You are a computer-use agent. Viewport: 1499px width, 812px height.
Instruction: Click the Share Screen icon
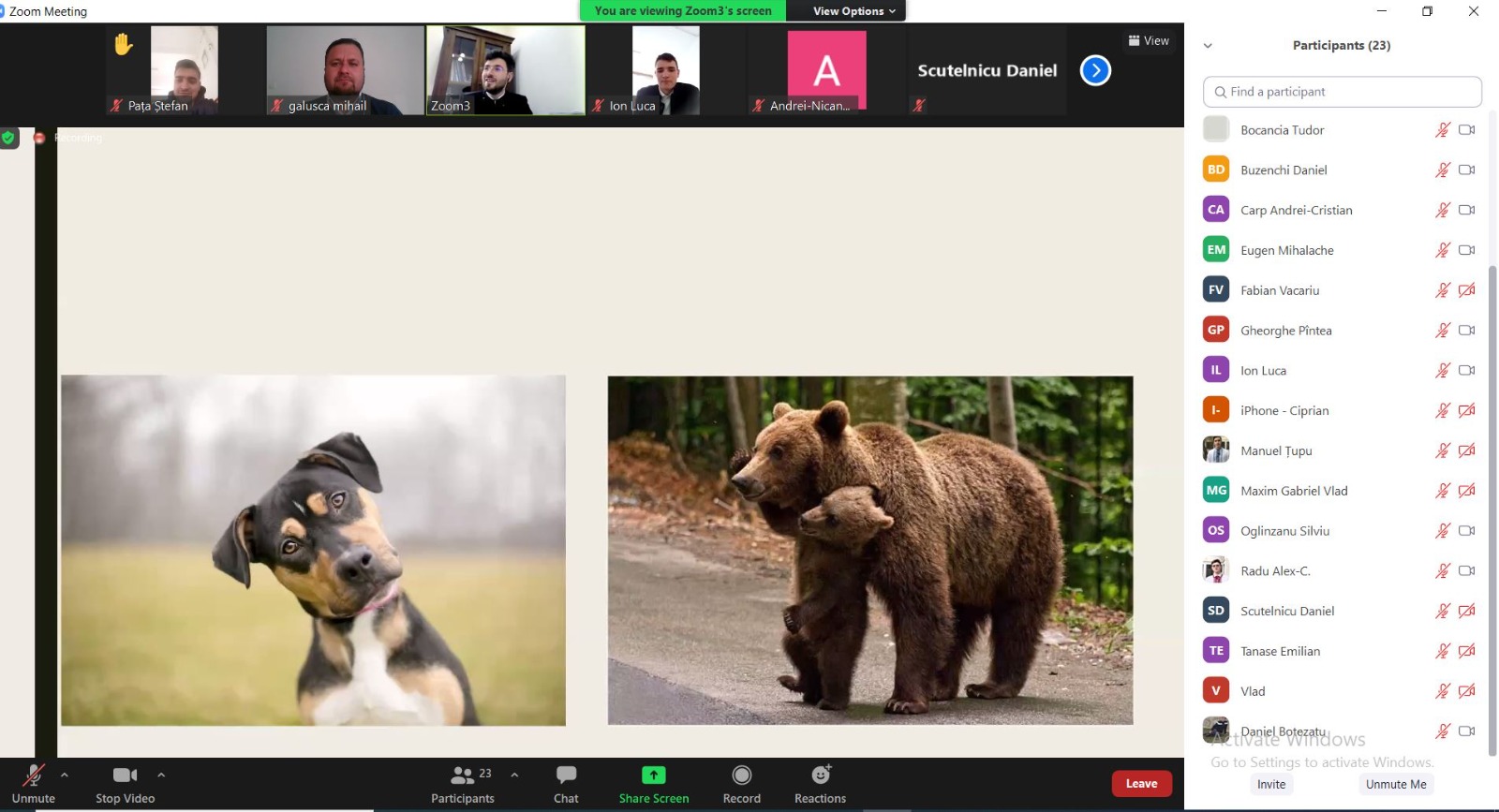(x=653, y=775)
